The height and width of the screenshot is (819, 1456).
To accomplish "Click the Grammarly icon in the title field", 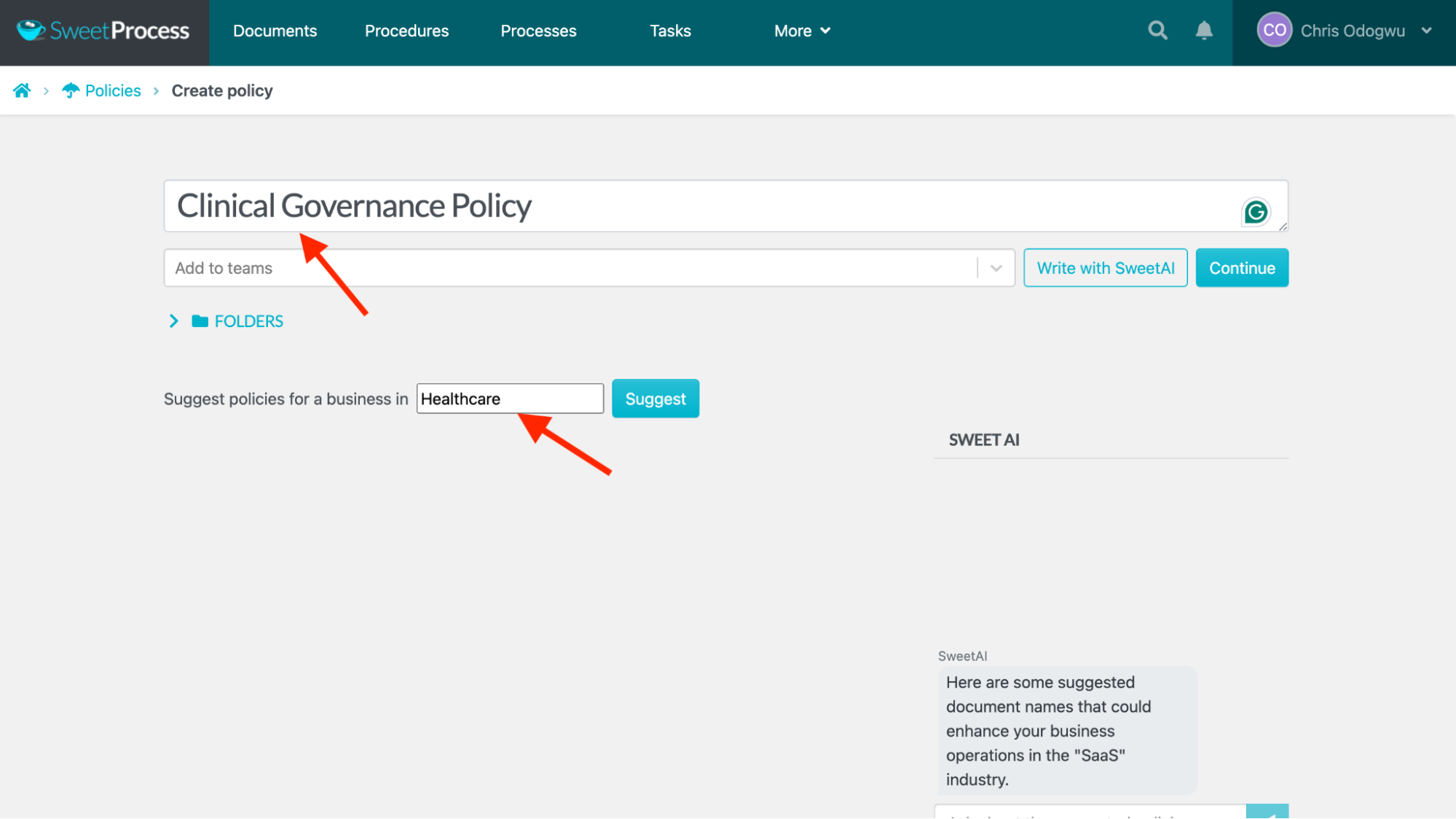I will [1256, 212].
